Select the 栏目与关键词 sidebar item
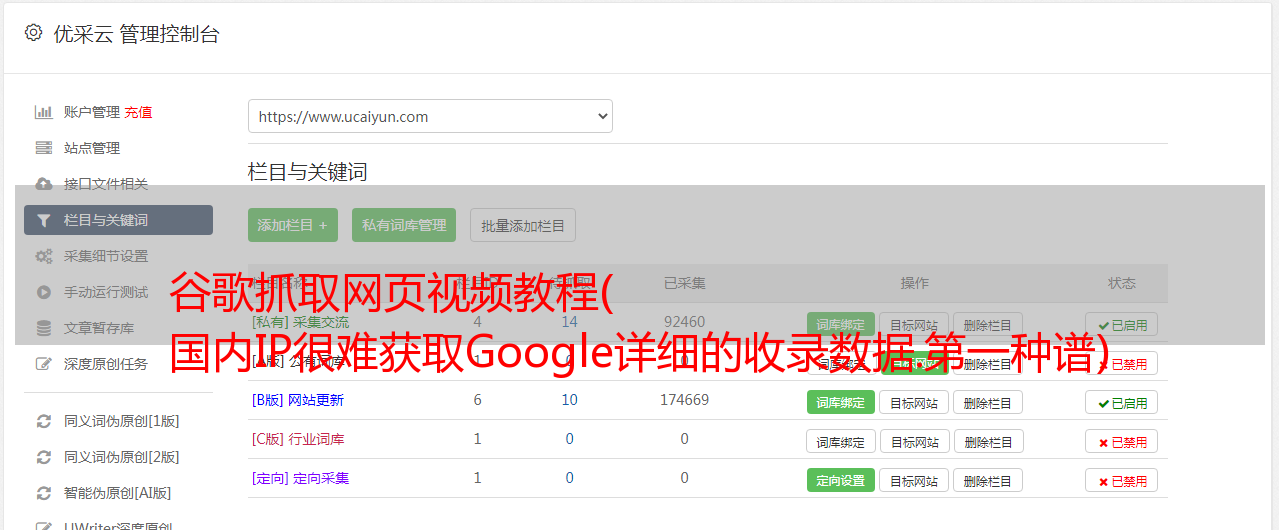The image size is (1279, 530). tap(118, 220)
